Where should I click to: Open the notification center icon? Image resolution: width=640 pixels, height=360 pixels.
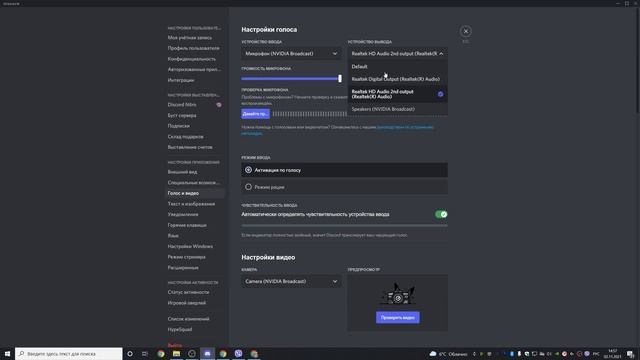pyautogui.click(x=631, y=353)
